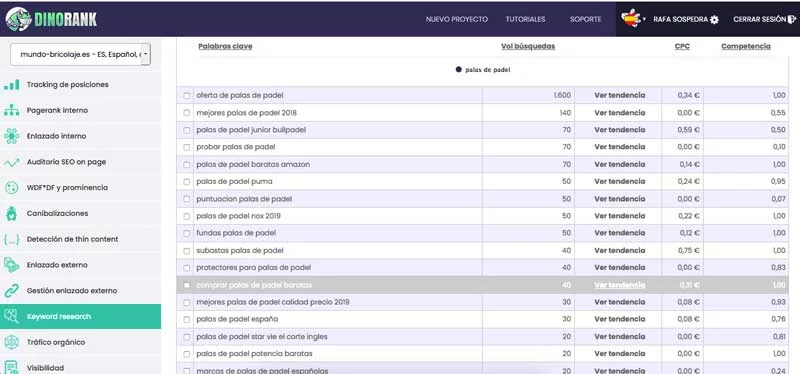This screenshot has width=800, height=374.
Task: Click Ver tendencia for 'palas de padel puma'
Action: [x=619, y=182]
